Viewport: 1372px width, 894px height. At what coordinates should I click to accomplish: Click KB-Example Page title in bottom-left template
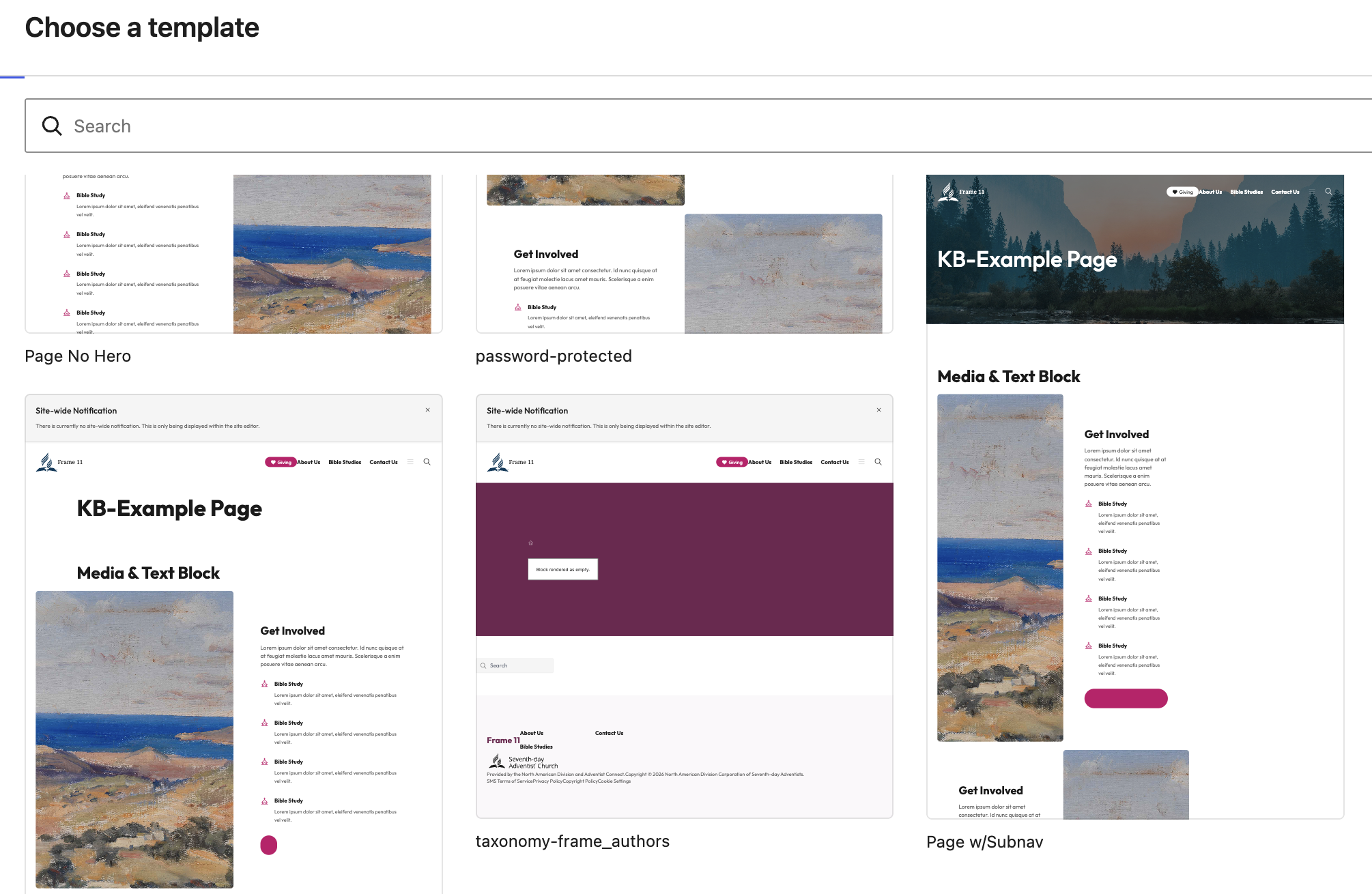169,508
